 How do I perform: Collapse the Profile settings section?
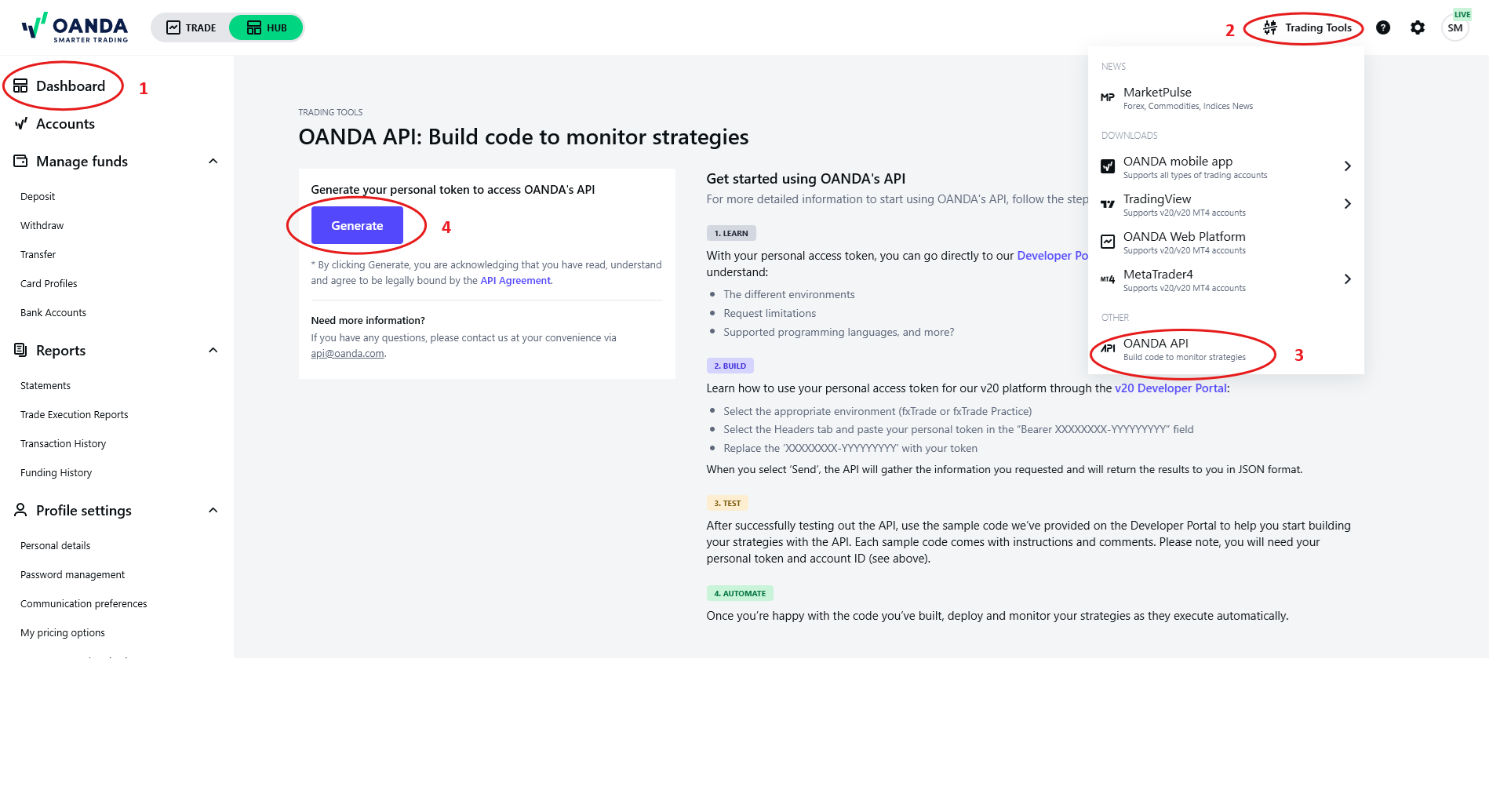coord(213,511)
